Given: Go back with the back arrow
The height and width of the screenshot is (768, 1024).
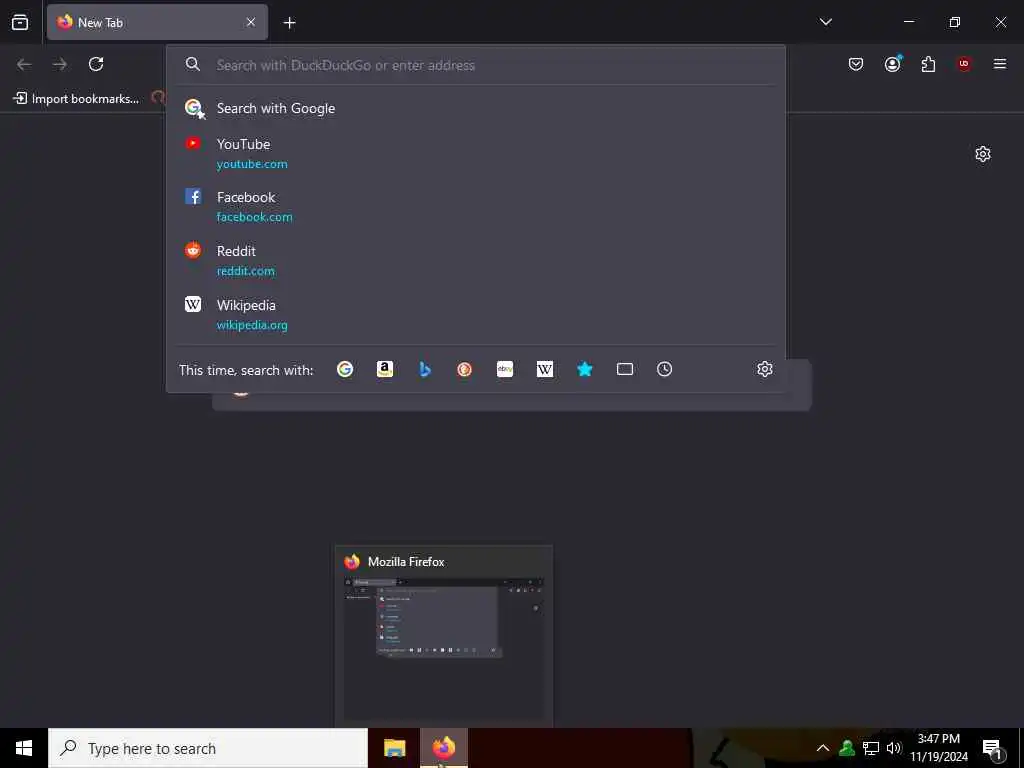Looking at the screenshot, I should point(24,64).
